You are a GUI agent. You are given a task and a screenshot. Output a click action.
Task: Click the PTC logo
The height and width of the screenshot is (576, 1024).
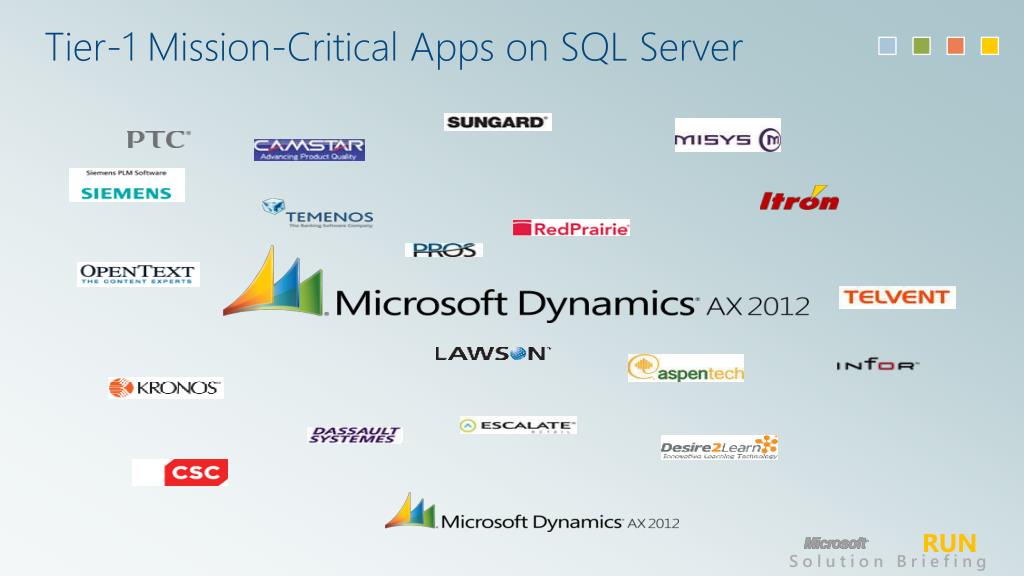(x=159, y=139)
